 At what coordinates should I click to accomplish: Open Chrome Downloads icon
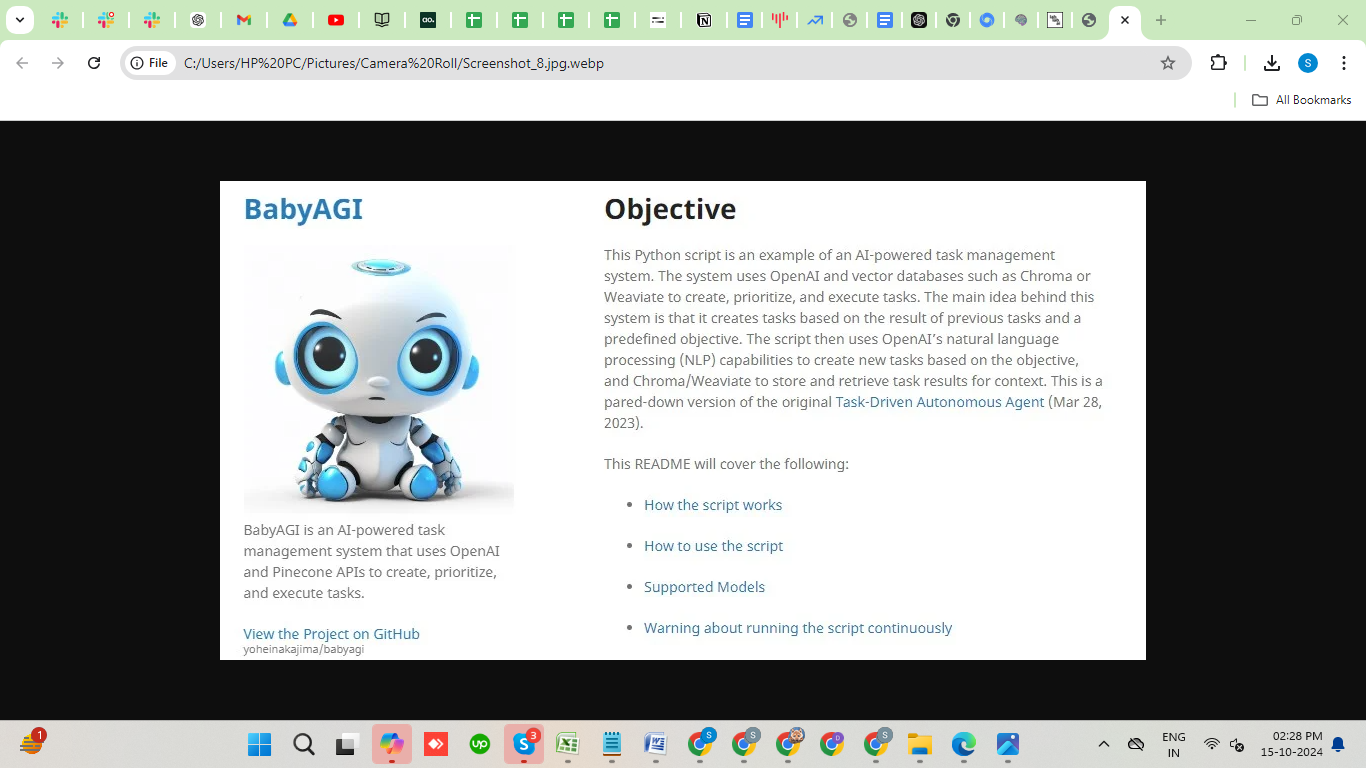(x=1272, y=63)
